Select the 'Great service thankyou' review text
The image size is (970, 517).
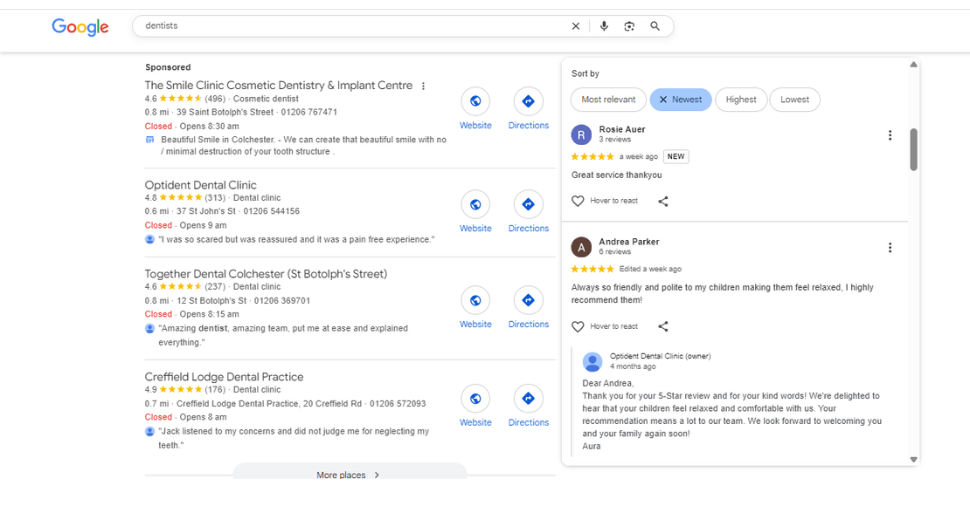tap(616, 175)
